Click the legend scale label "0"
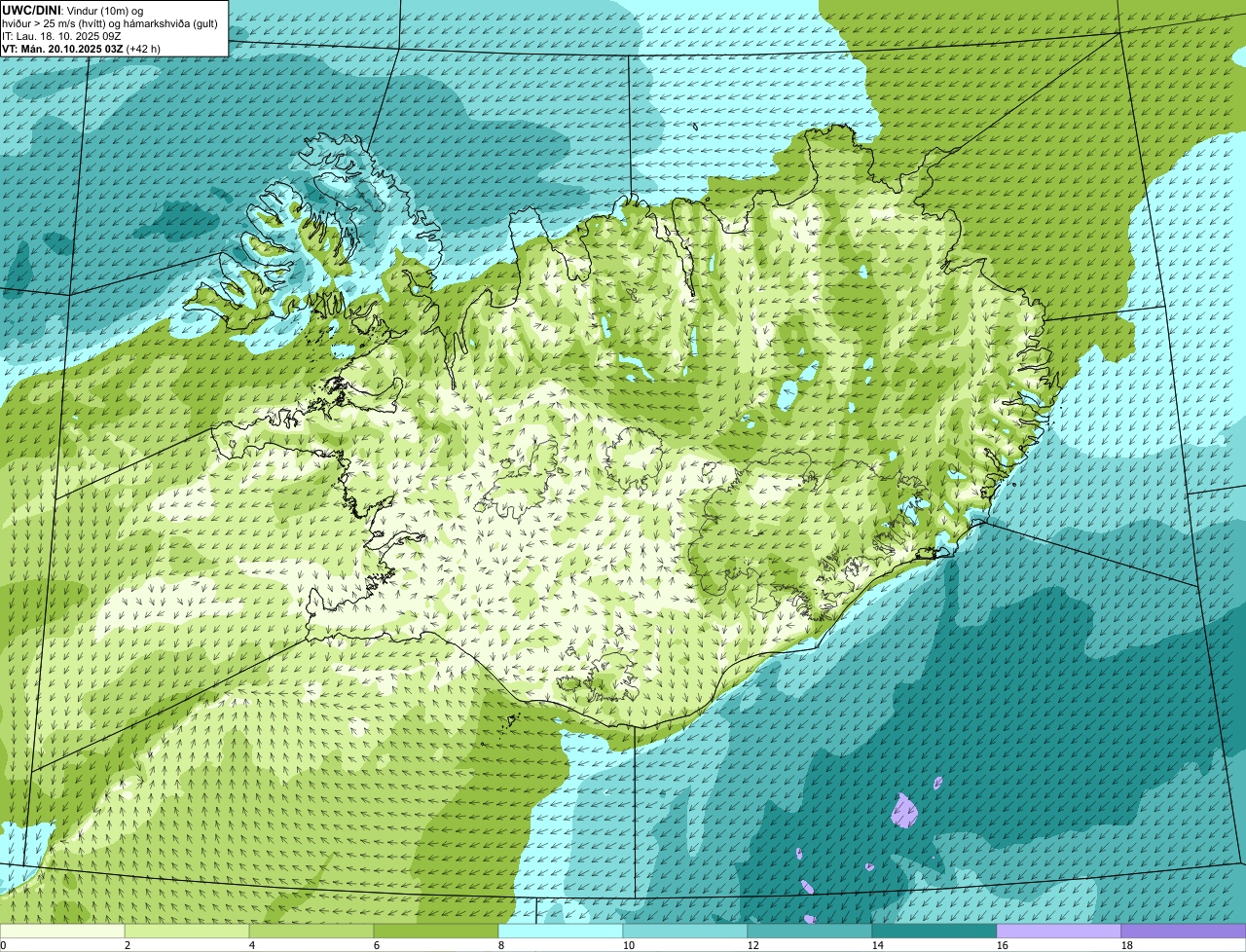This screenshot has height=952, width=1246. tap(4, 945)
